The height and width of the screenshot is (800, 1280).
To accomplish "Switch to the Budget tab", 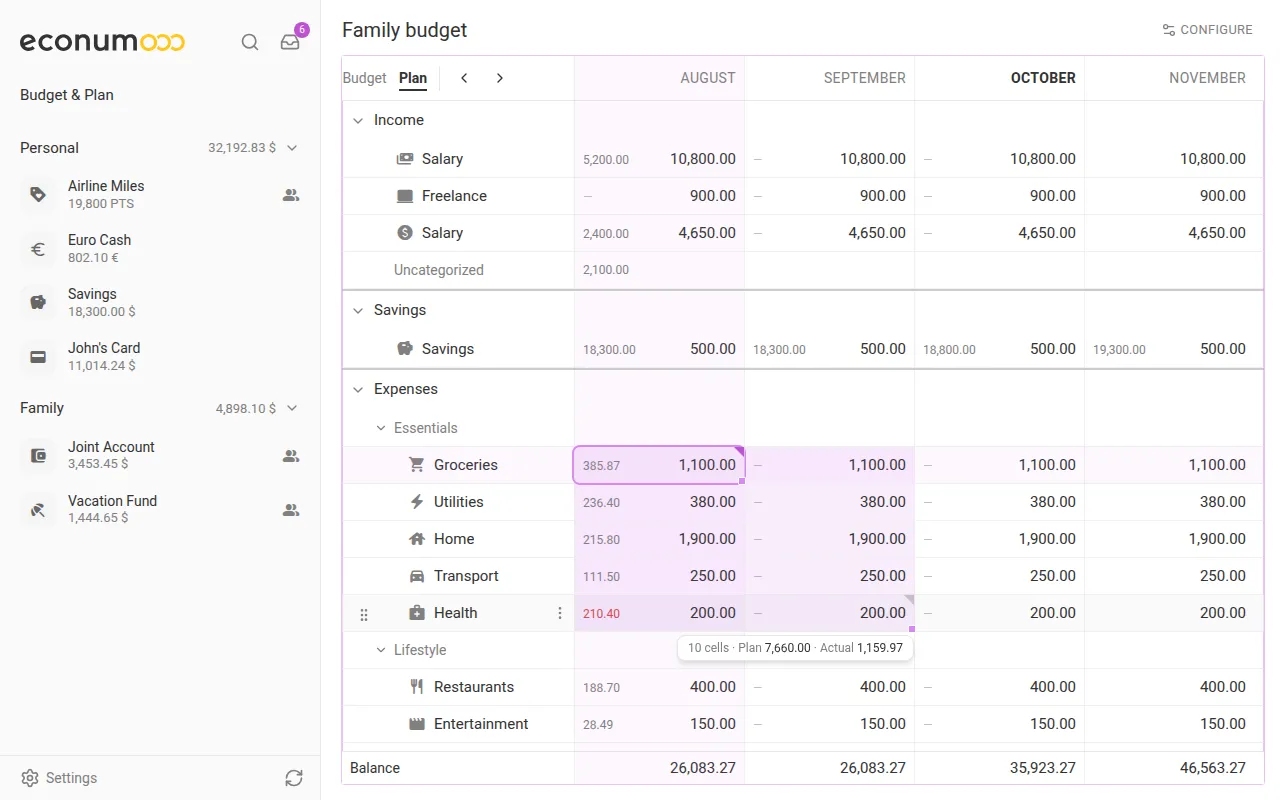I will (364, 78).
